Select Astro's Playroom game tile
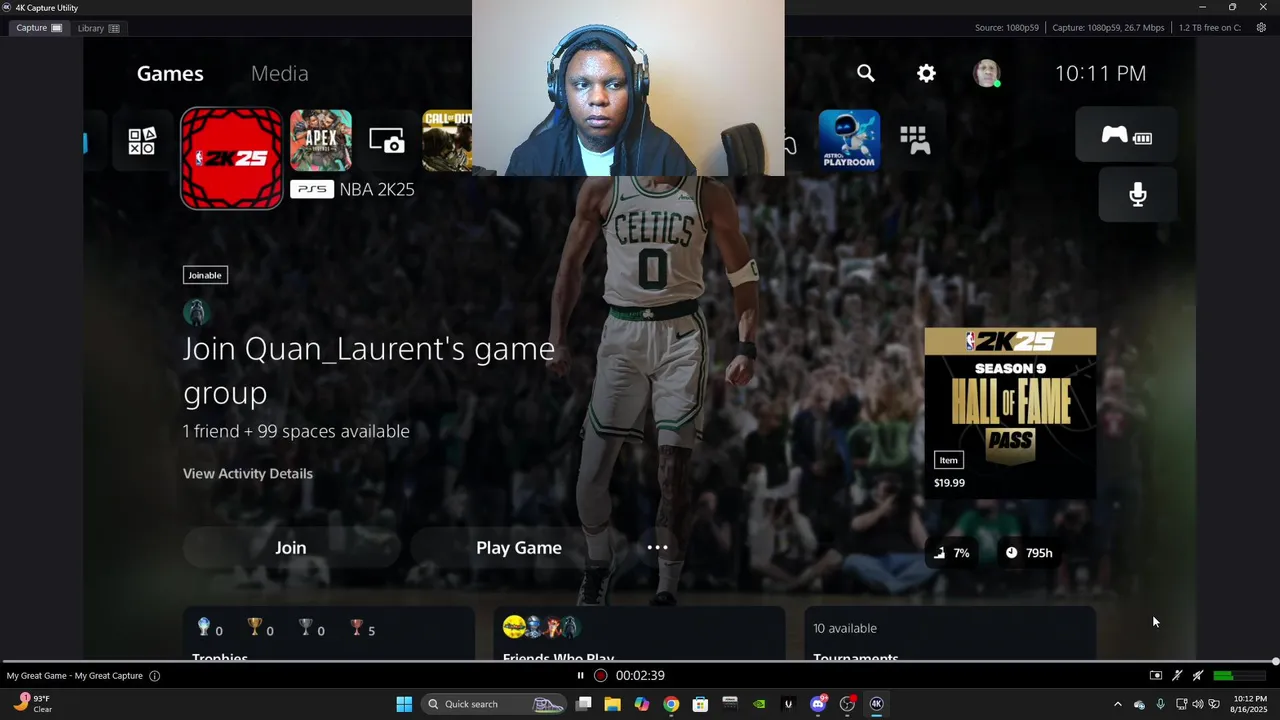The width and height of the screenshot is (1280, 720). click(x=849, y=140)
